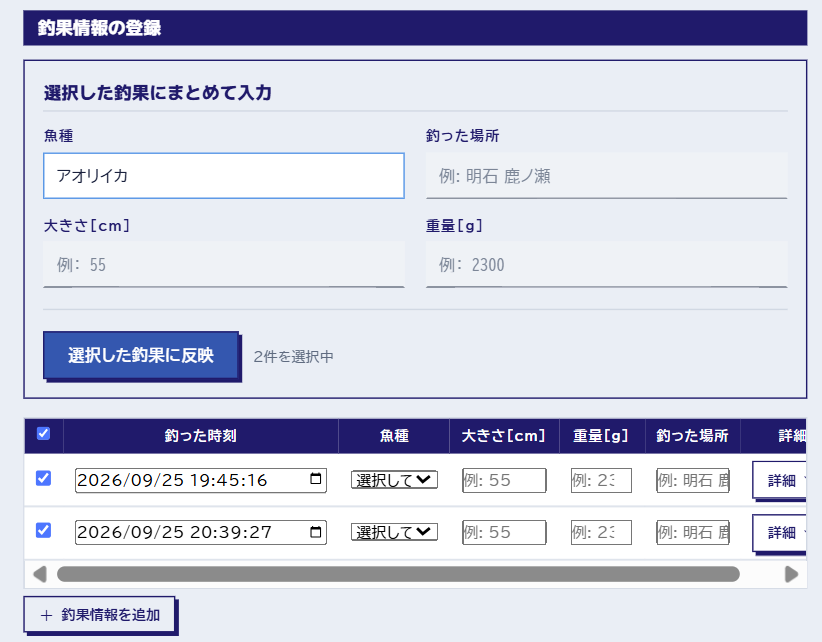Click the 大きさ field in 20:39:27 row
Screen dimensions: 822x642
tap(504, 532)
